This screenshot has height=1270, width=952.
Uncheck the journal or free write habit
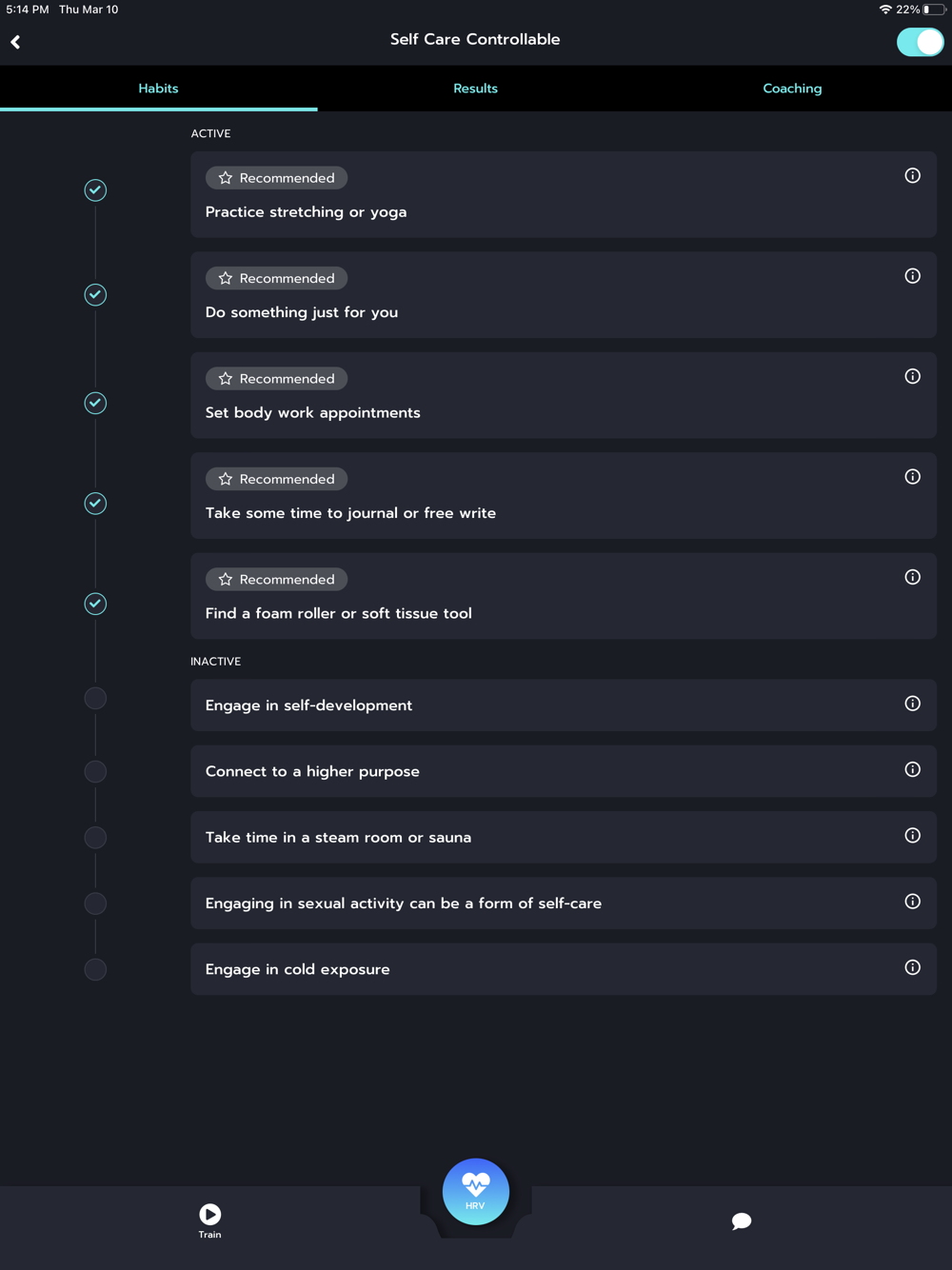95,504
